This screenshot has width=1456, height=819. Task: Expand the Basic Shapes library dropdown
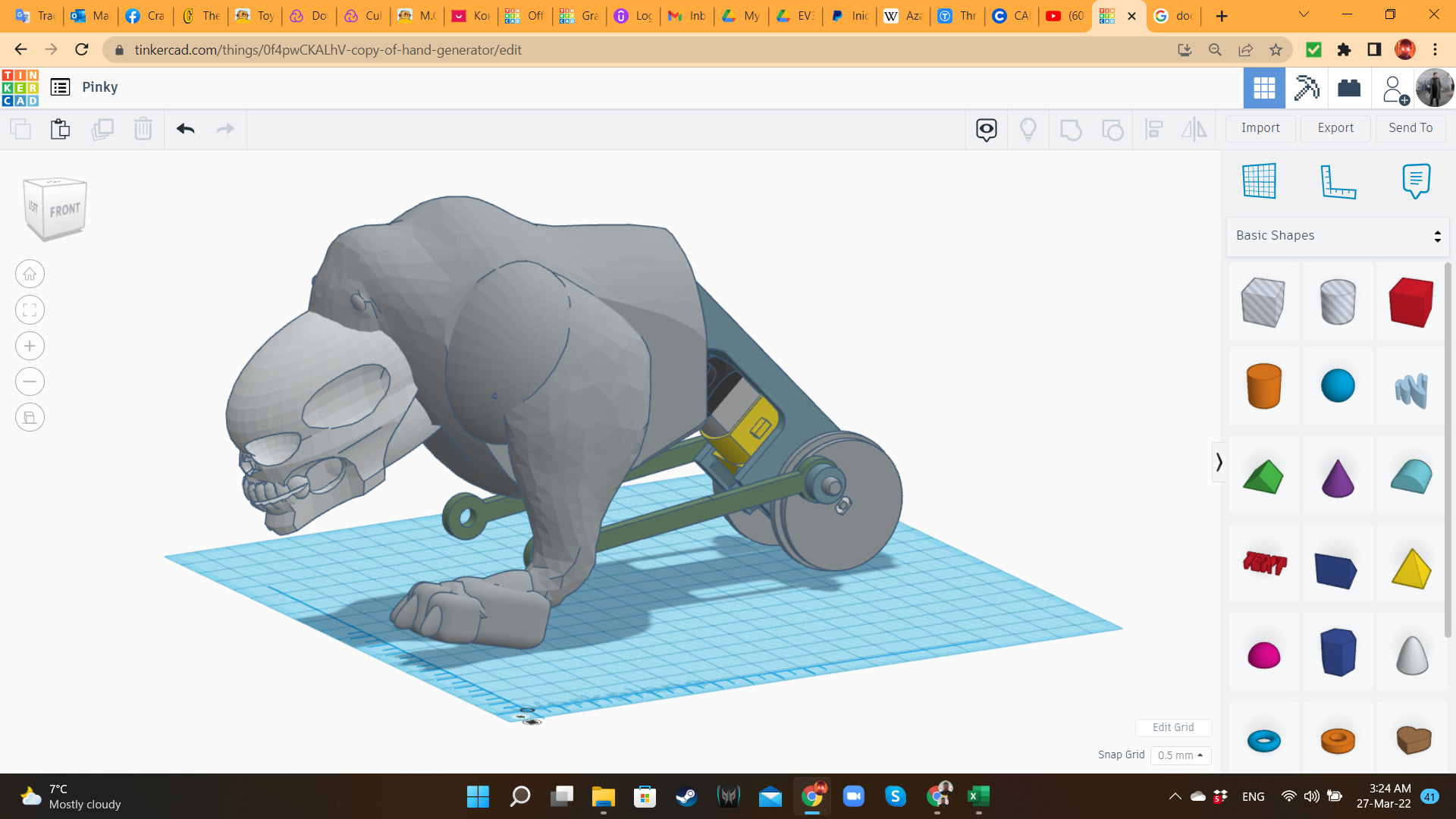click(x=1338, y=236)
